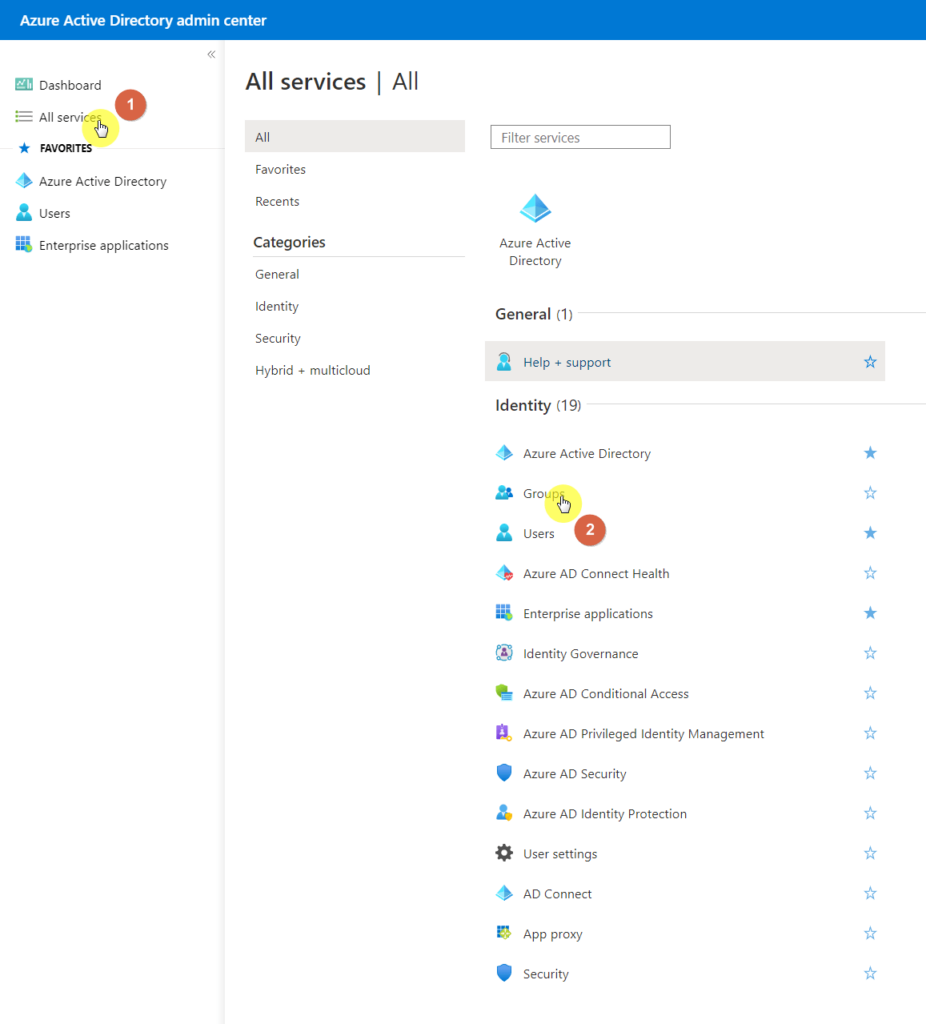This screenshot has width=926, height=1024.
Task: Click the Filter services search box
Action: tap(581, 137)
